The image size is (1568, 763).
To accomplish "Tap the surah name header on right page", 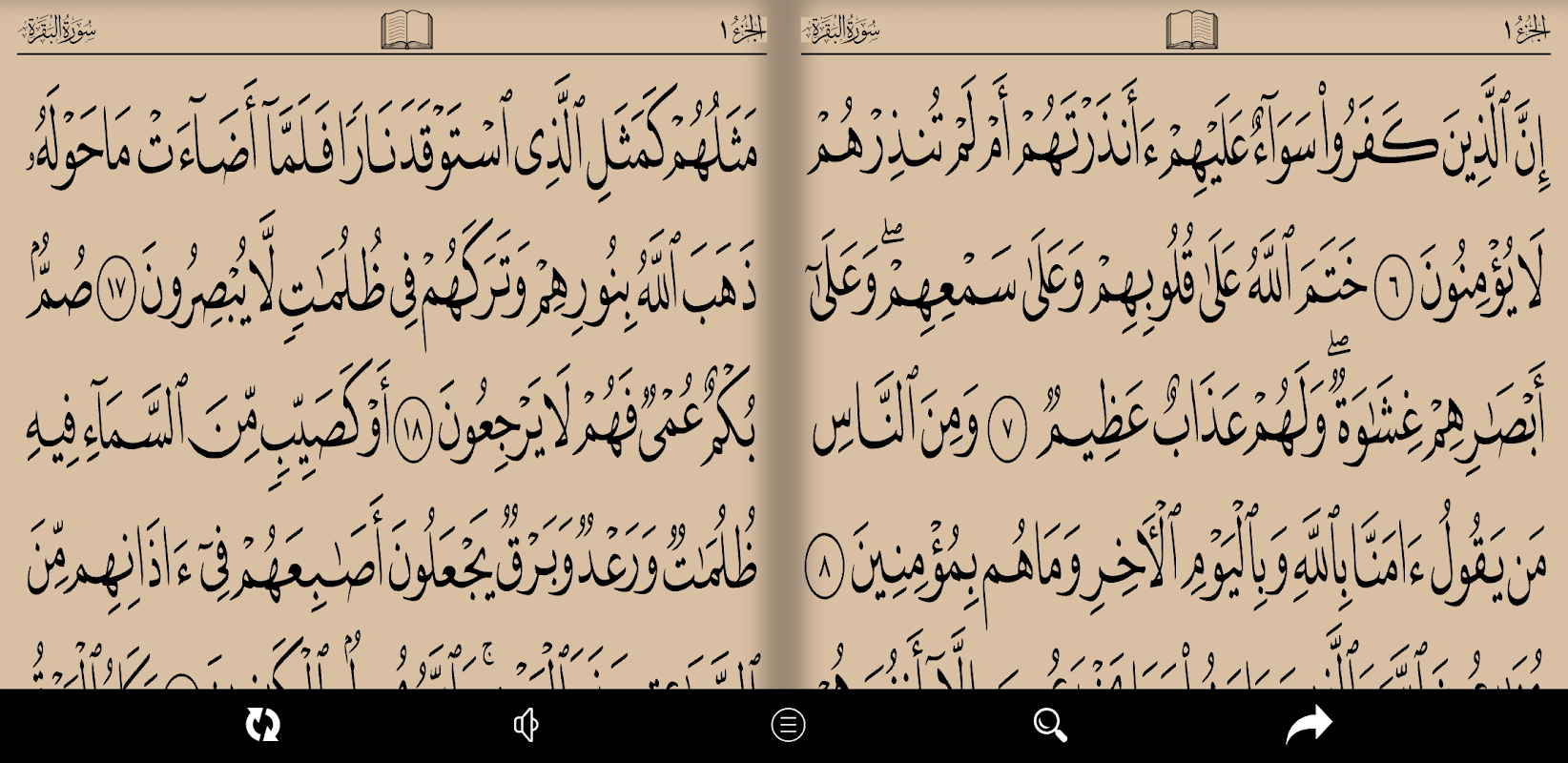I will click(x=841, y=30).
